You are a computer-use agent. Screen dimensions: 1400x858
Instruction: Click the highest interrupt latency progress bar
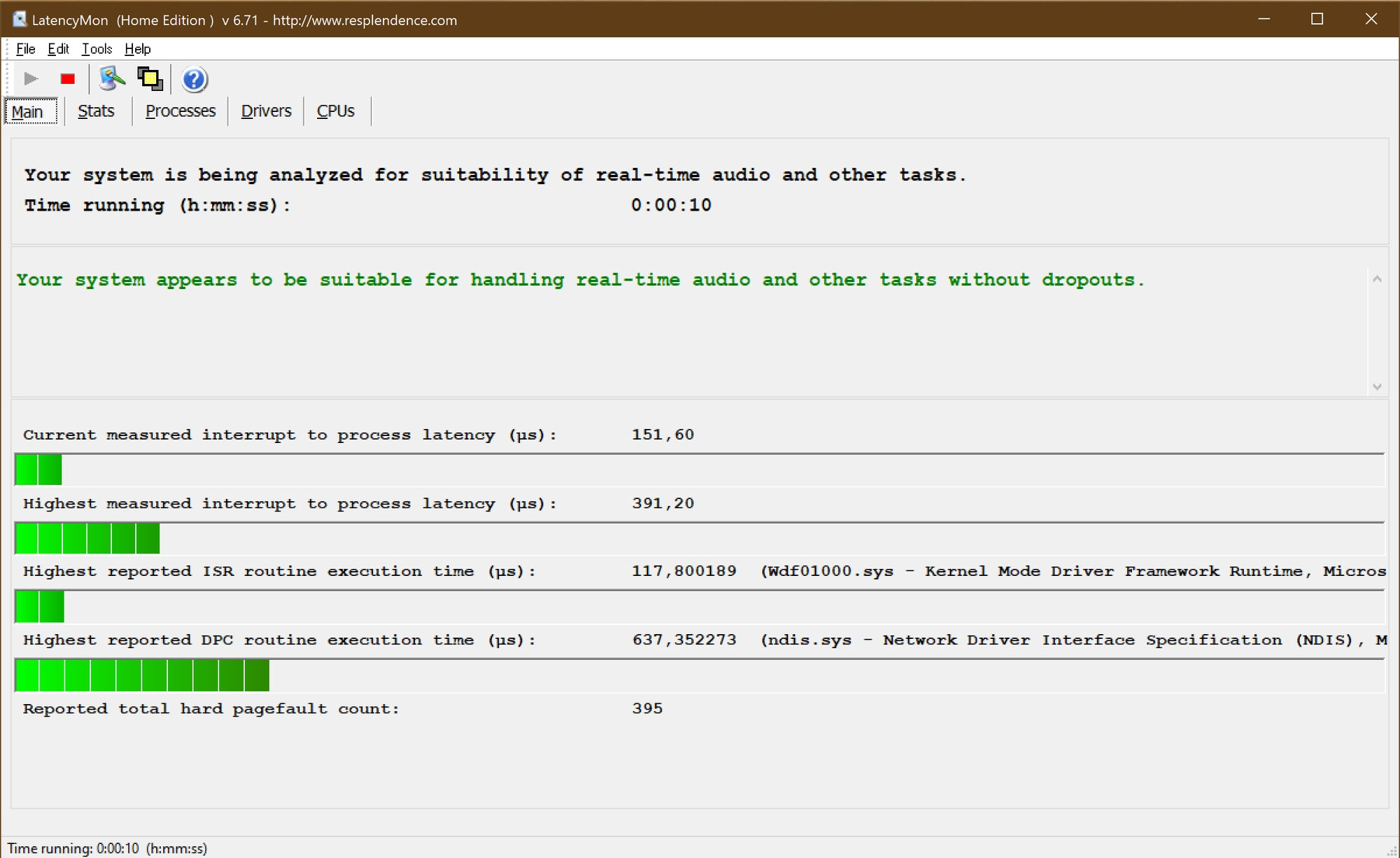click(699, 538)
